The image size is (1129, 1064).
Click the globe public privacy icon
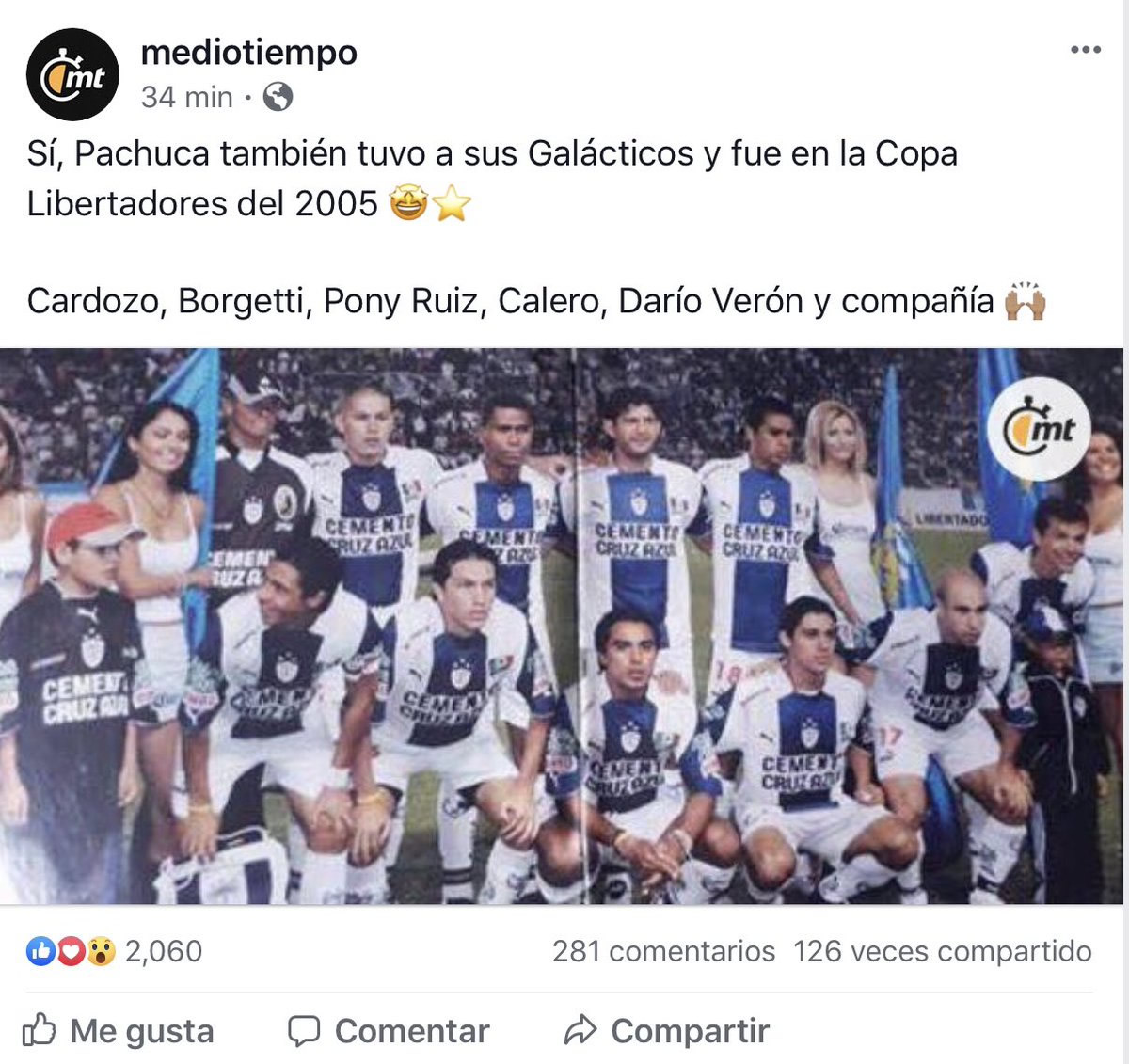point(278,96)
